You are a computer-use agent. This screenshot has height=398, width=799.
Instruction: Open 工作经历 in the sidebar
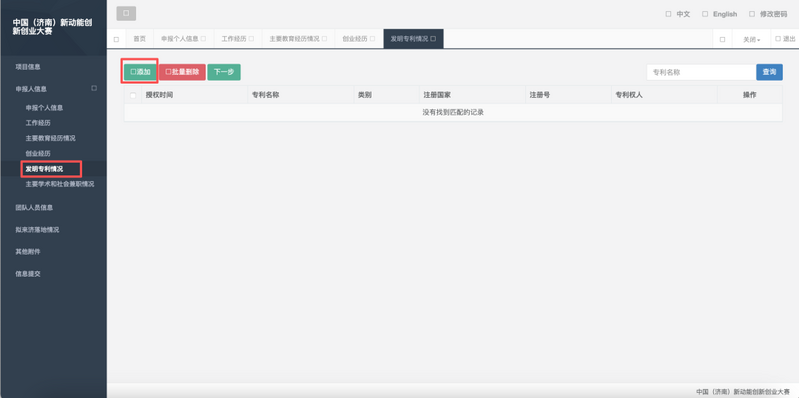(x=38, y=123)
